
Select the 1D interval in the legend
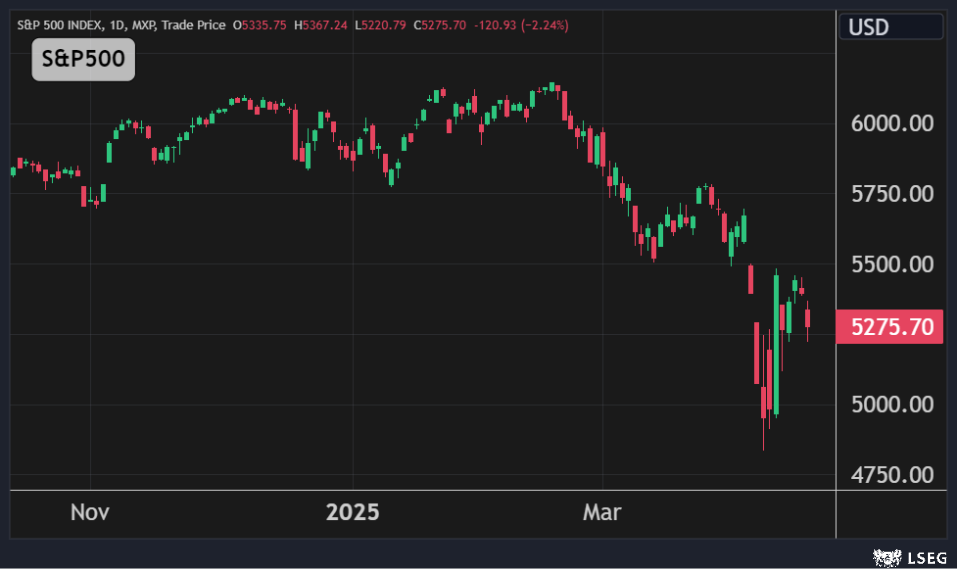pos(116,25)
